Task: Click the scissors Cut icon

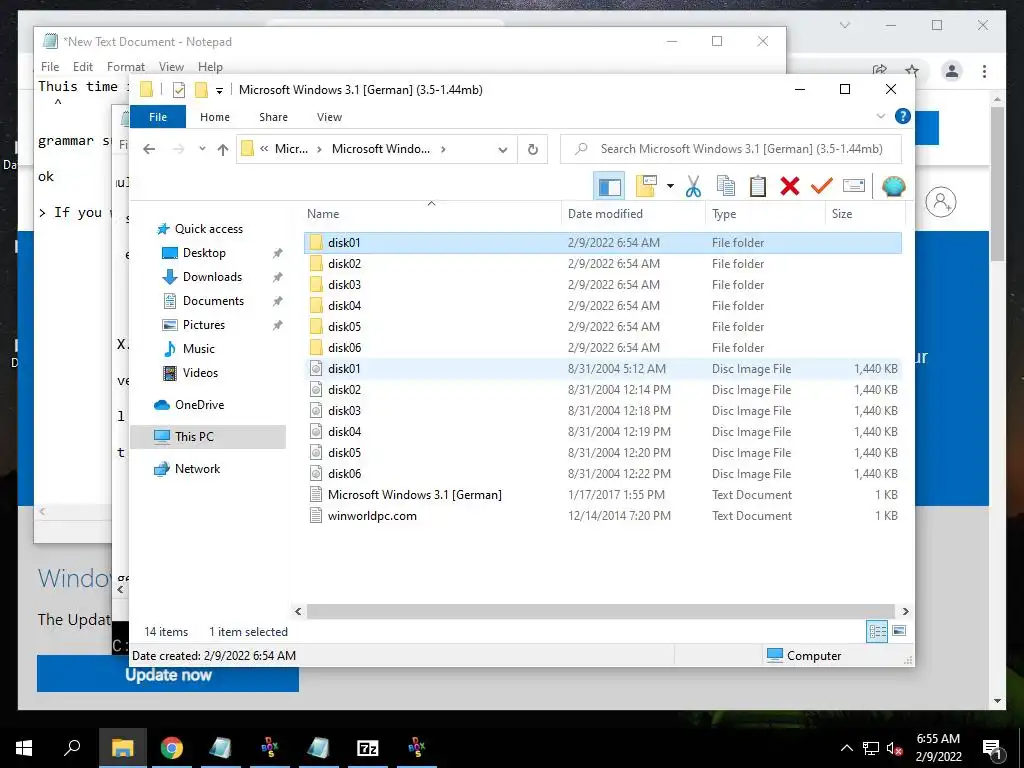Action: tap(693, 186)
